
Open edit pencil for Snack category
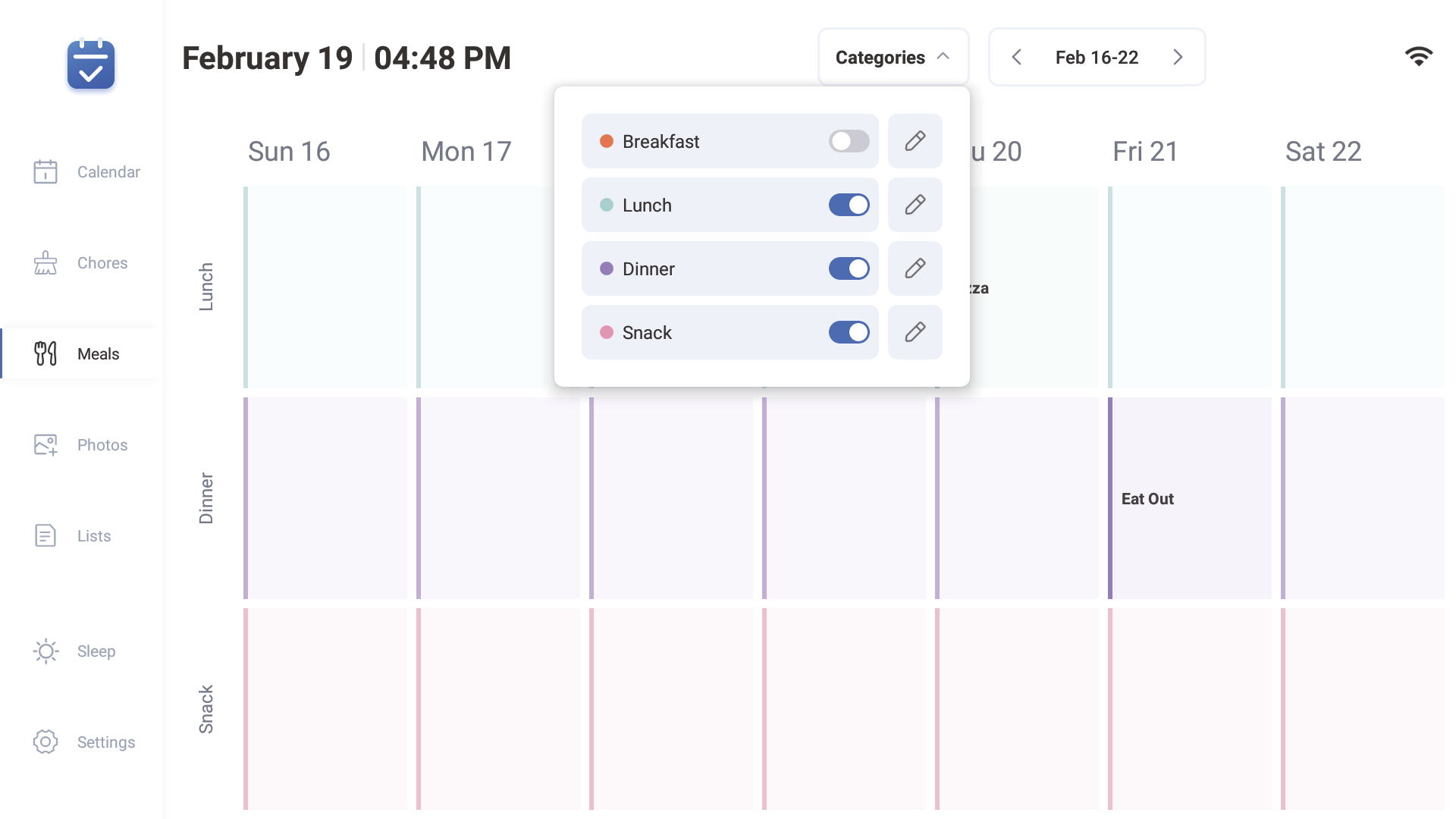(915, 332)
